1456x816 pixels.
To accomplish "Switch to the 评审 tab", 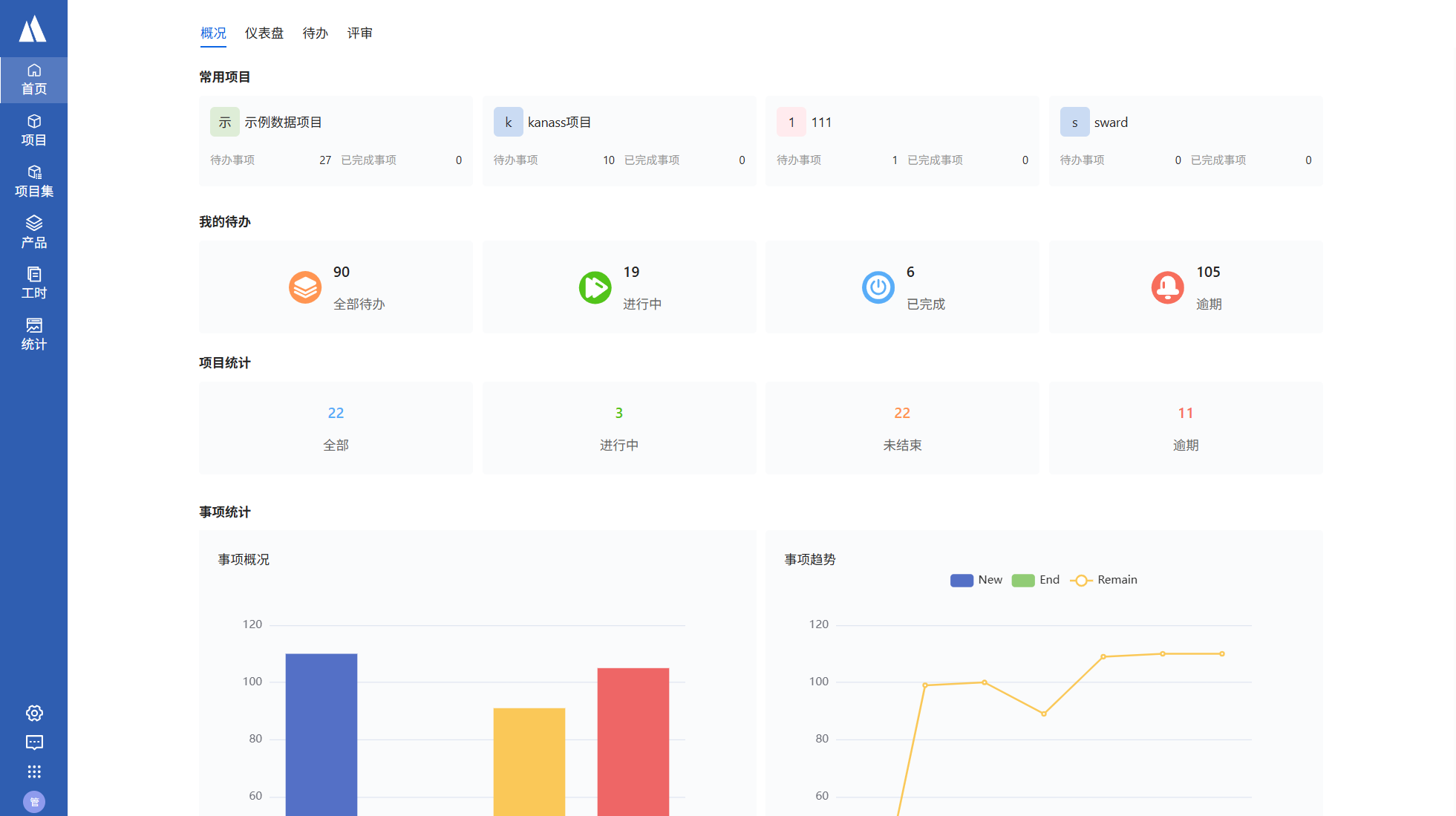I will pyautogui.click(x=359, y=33).
